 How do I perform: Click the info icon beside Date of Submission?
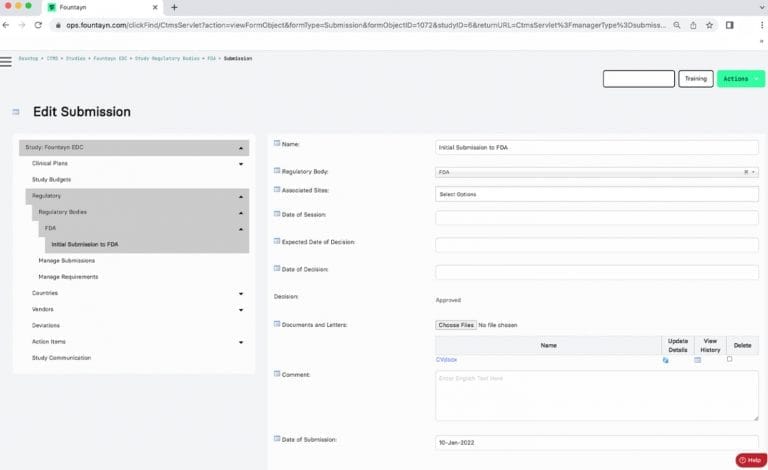pyautogui.click(x=277, y=438)
